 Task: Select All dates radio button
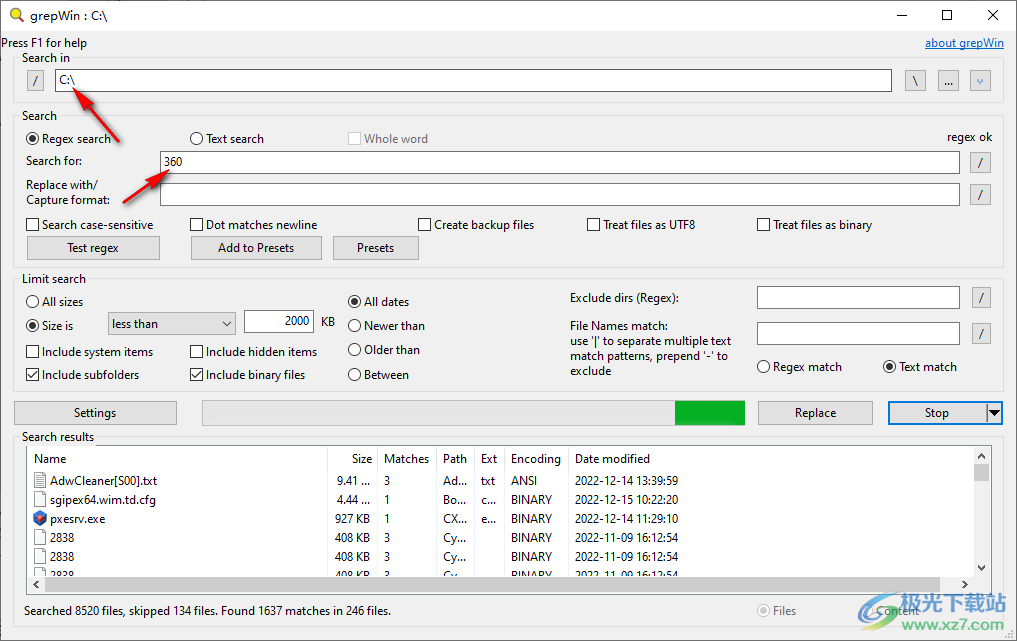click(x=378, y=302)
